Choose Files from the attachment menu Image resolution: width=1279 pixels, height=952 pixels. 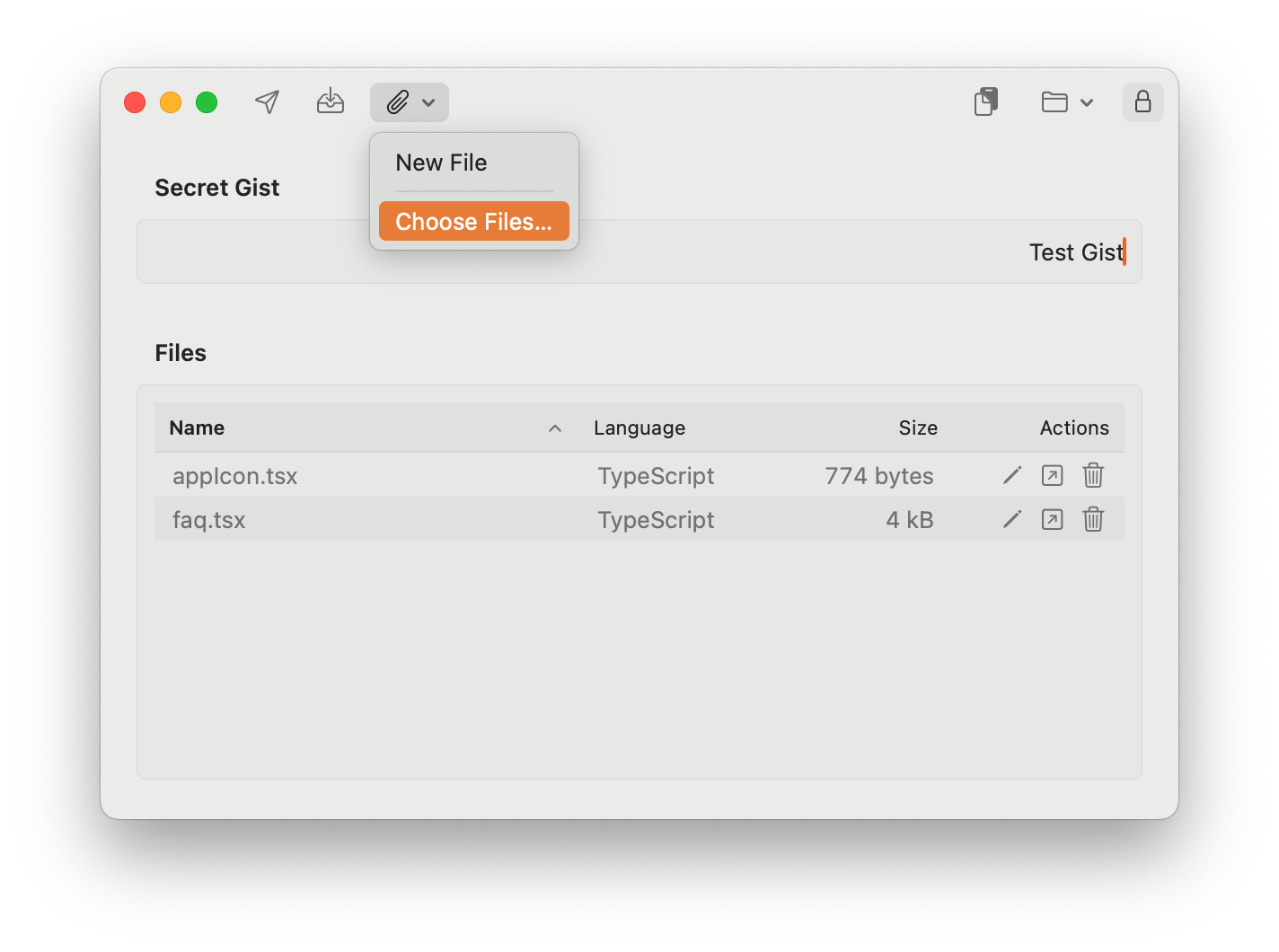point(473,221)
